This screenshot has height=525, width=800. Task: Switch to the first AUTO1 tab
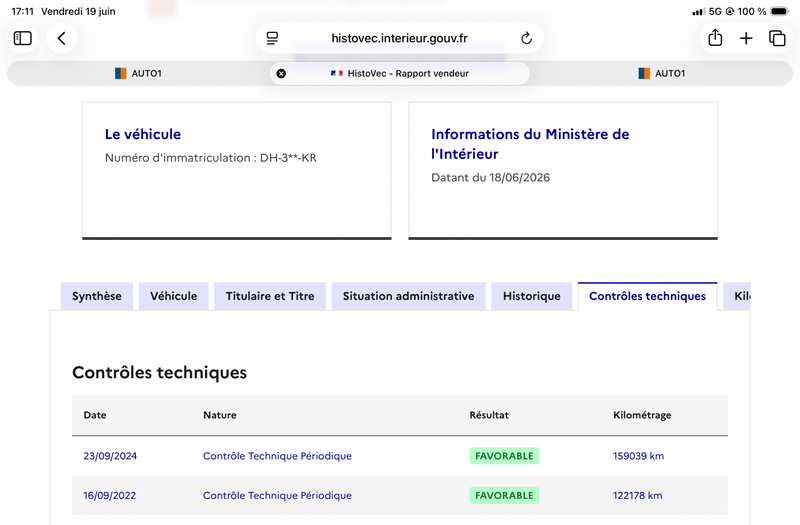138,73
